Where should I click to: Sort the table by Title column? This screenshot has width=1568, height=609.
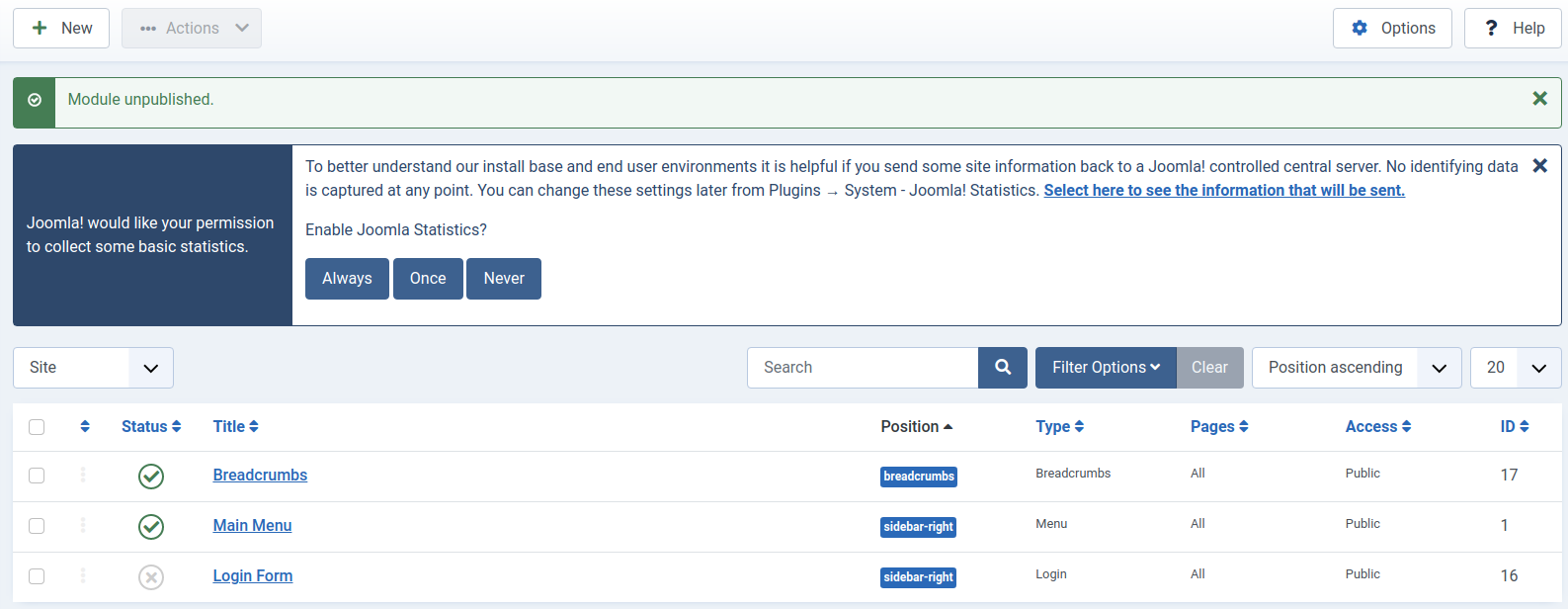click(235, 426)
